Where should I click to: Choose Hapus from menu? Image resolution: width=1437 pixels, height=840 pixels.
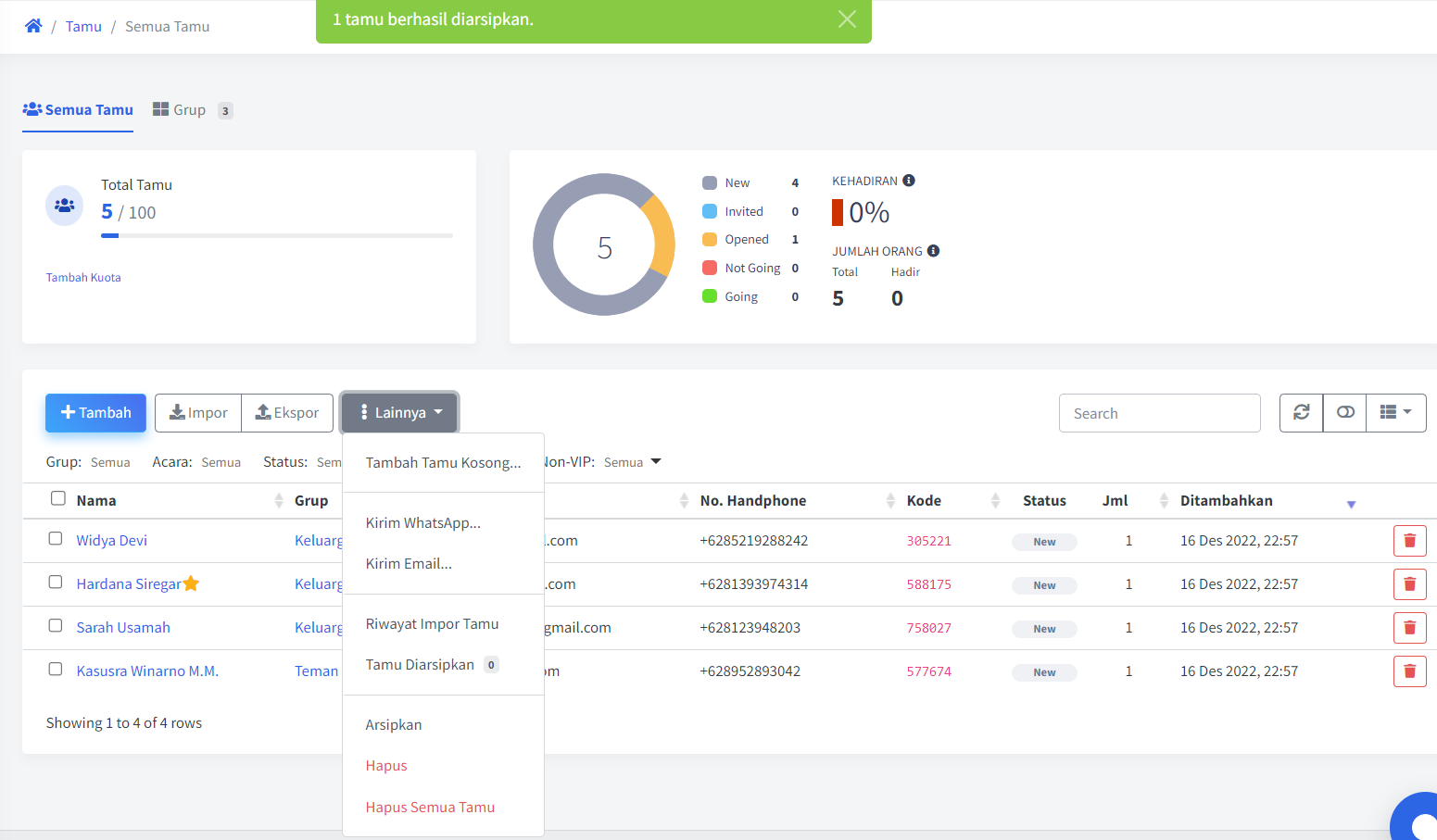[x=443, y=766]
